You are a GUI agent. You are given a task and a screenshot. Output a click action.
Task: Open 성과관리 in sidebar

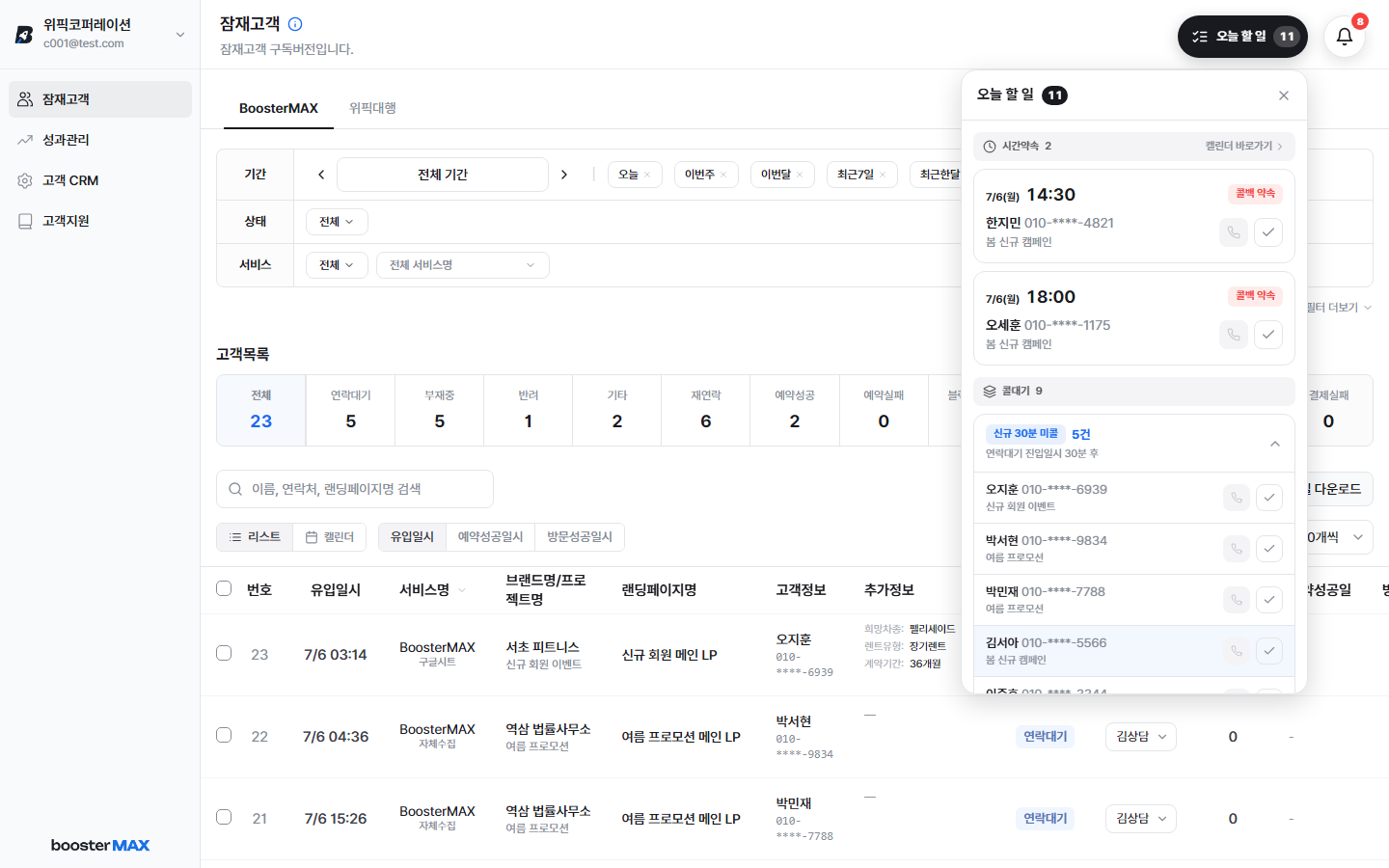100,140
